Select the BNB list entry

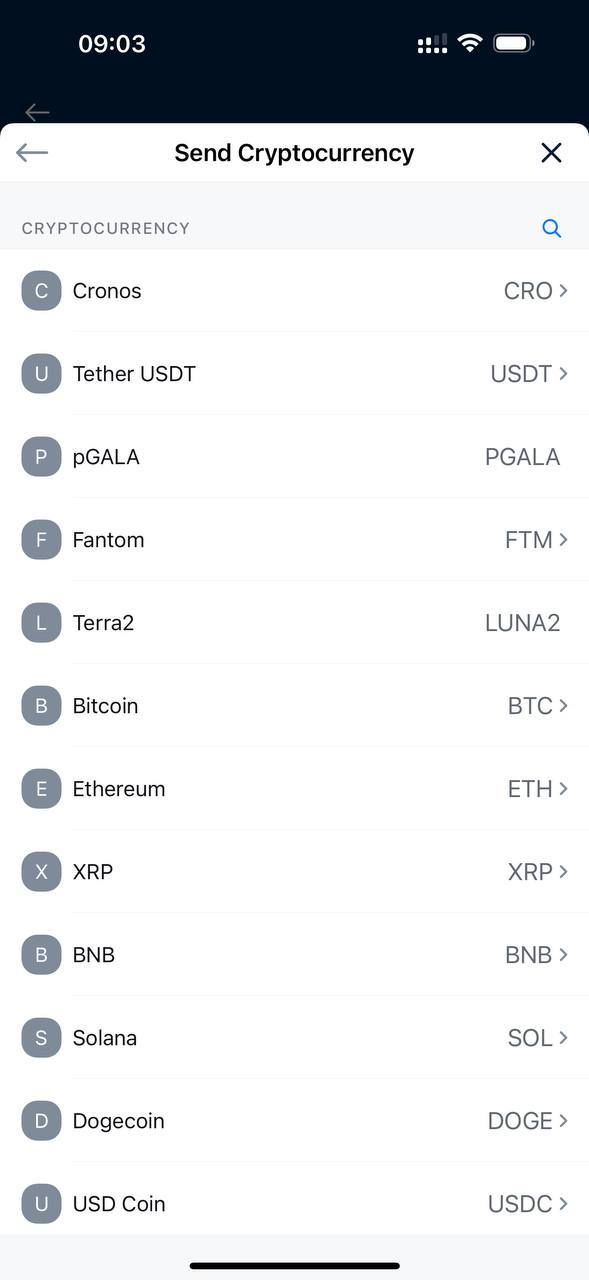pyautogui.click(x=294, y=955)
